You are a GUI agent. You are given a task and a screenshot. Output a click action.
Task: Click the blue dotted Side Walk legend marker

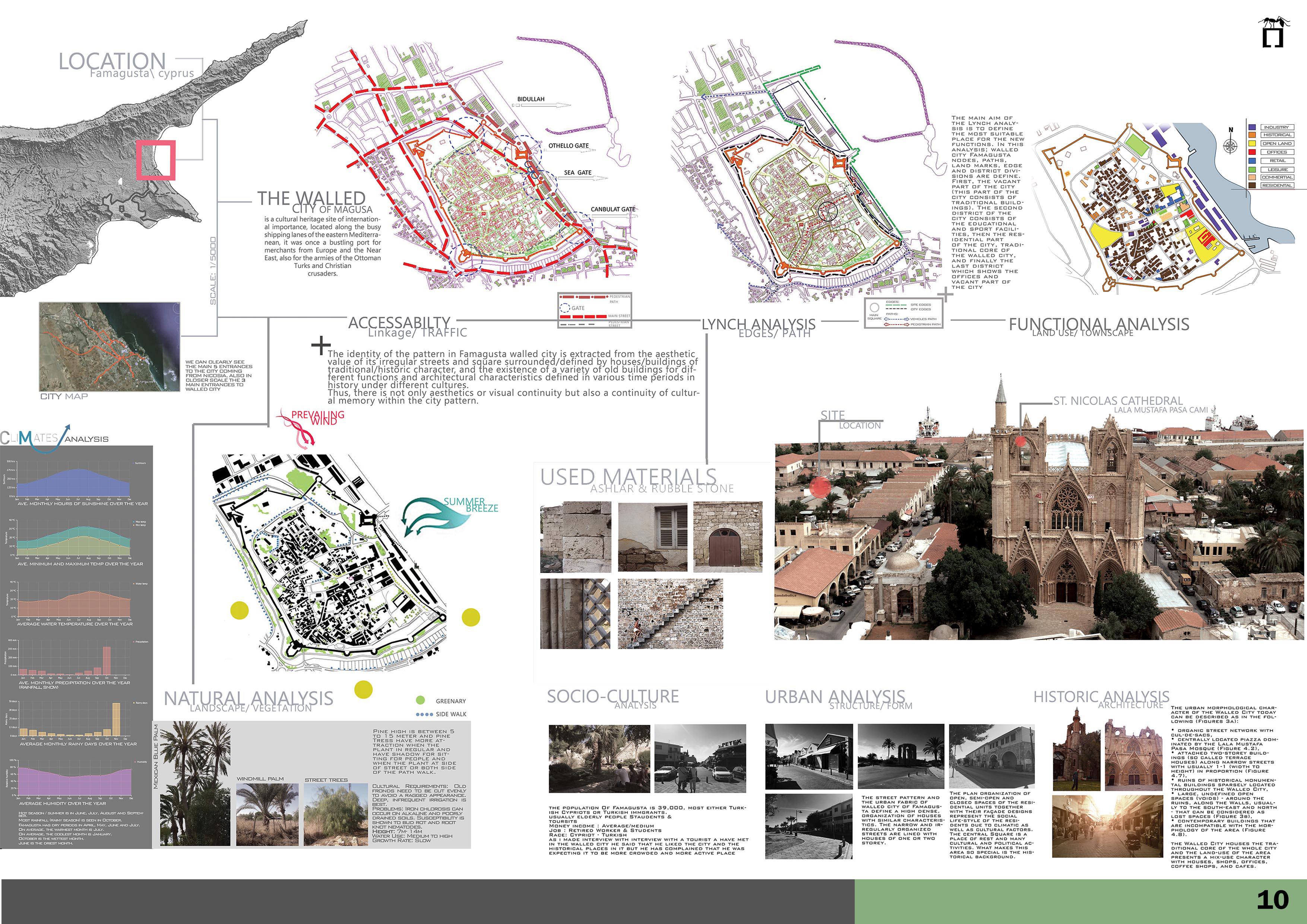425,714
